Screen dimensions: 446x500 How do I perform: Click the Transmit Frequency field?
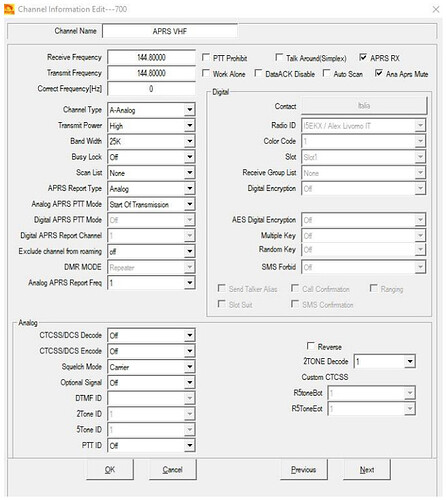[151, 73]
